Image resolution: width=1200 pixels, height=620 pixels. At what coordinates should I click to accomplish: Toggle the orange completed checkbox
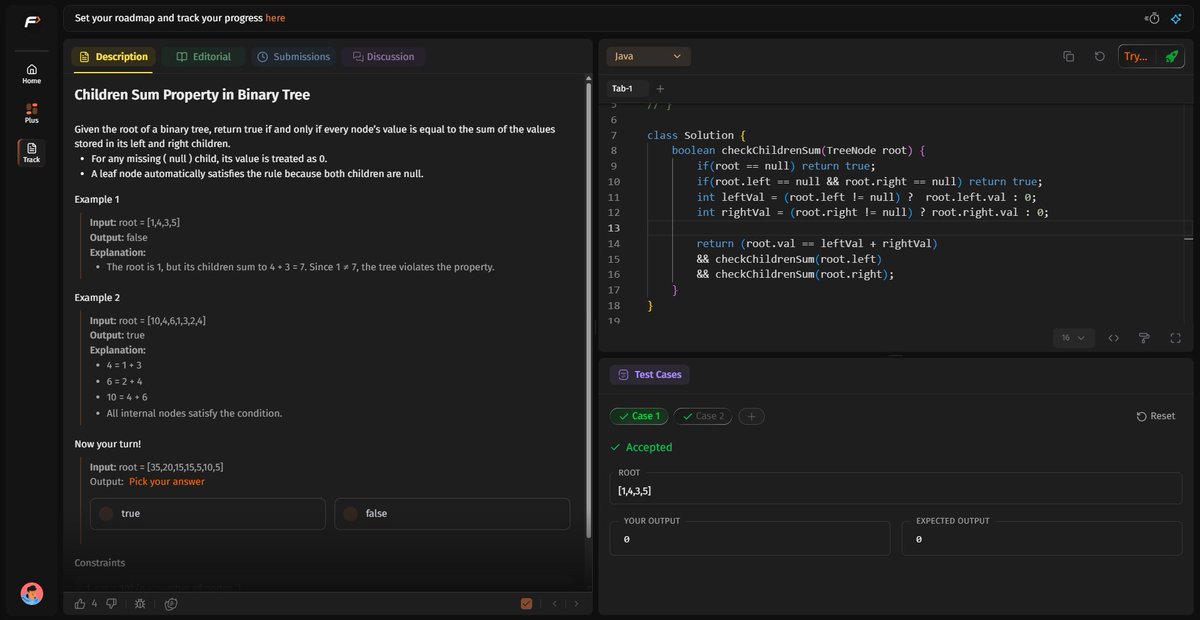pyautogui.click(x=526, y=603)
